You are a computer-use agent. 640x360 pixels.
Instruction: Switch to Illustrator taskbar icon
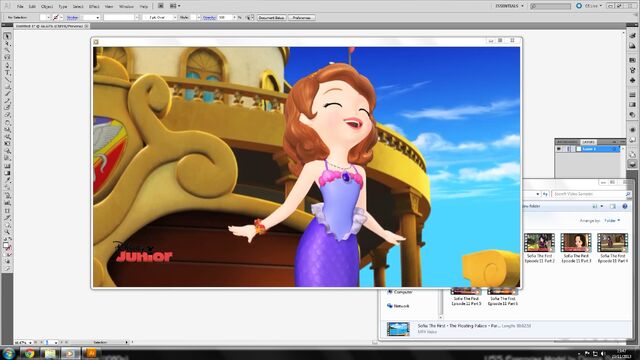[91, 353]
